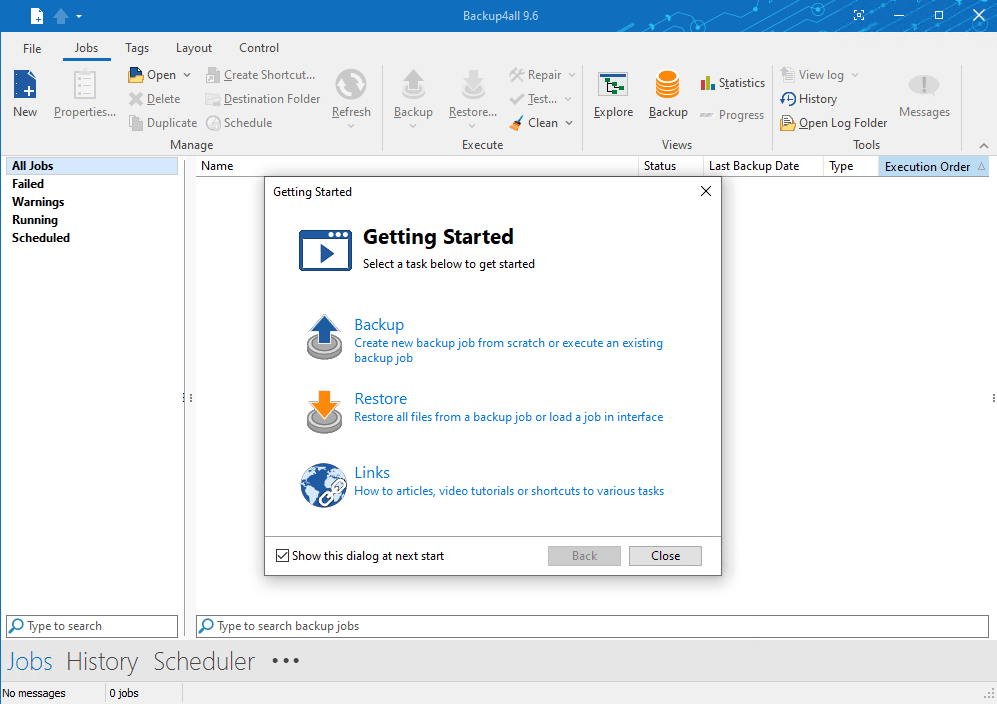
Task: Select Failed jobs filter
Action: point(28,184)
